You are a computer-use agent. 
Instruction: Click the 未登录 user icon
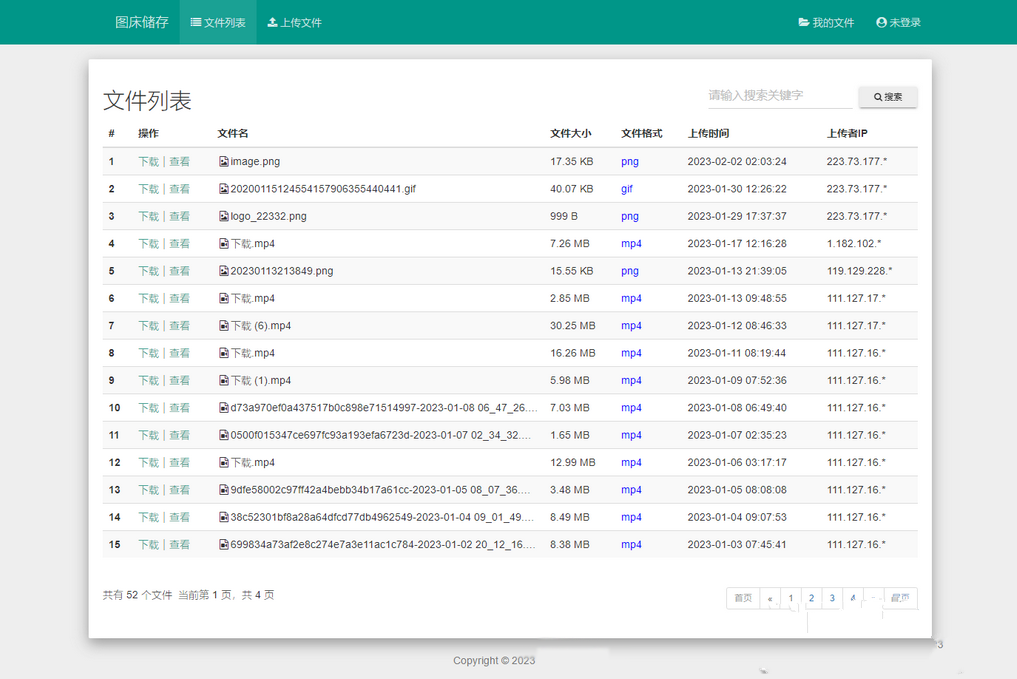[880, 21]
